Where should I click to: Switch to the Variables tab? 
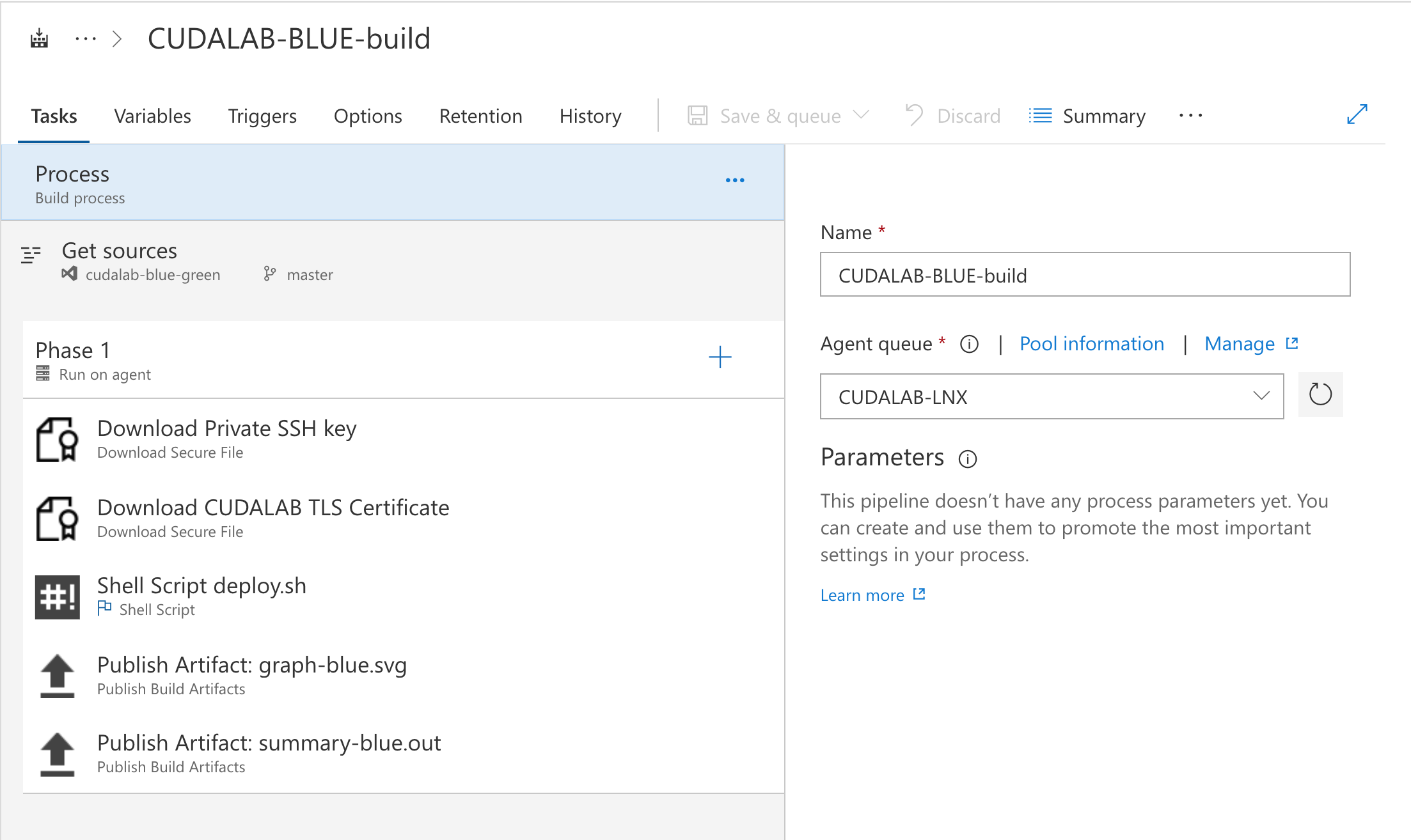(152, 116)
